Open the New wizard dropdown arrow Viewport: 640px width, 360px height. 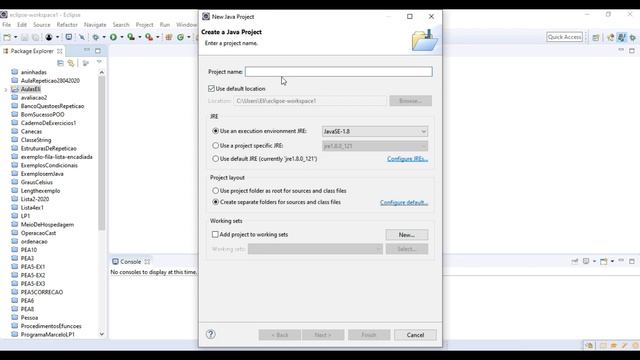(16, 37)
